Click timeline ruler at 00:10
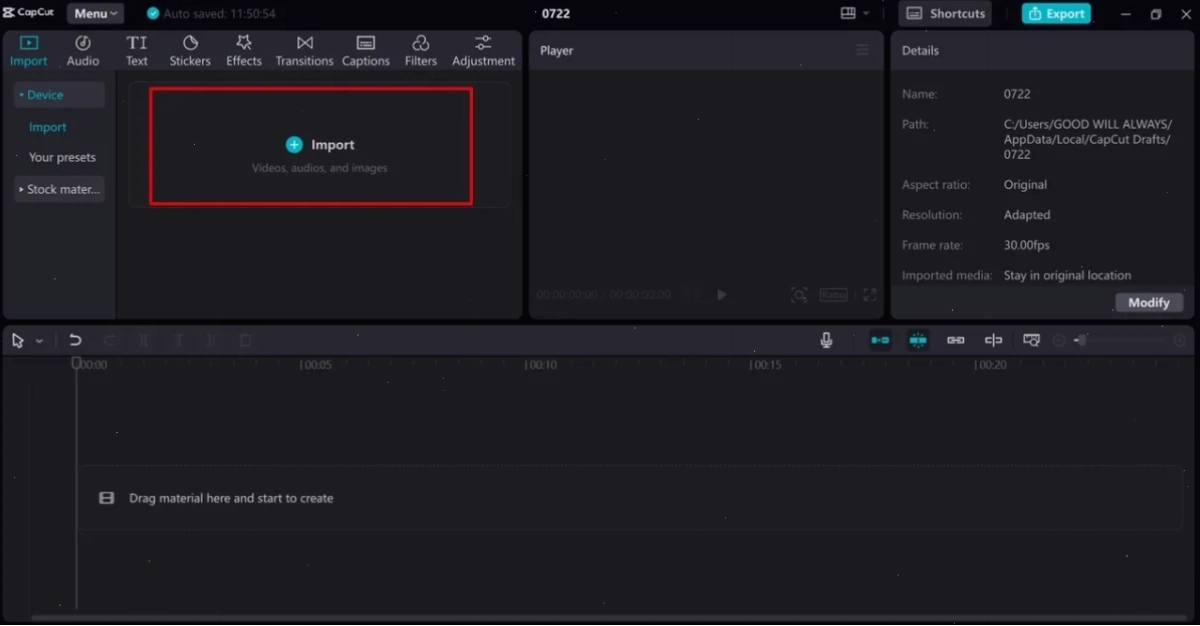Viewport: 1200px width, 626px height. 541,365
